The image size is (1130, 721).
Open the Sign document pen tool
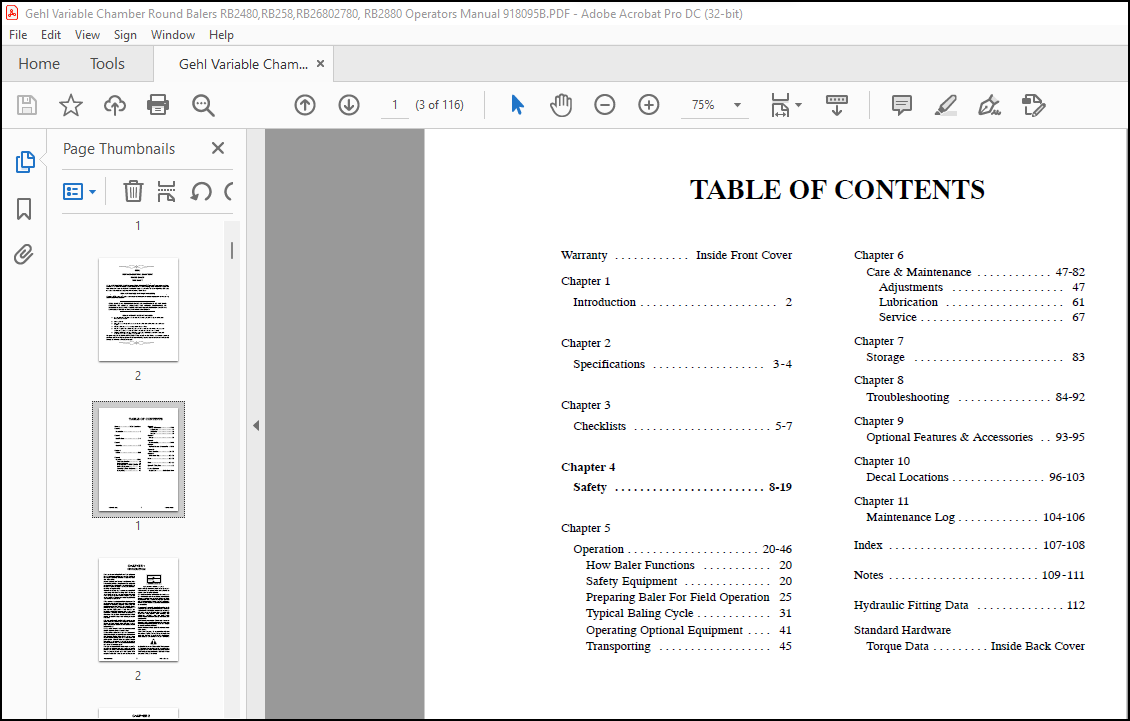point(989,105)
